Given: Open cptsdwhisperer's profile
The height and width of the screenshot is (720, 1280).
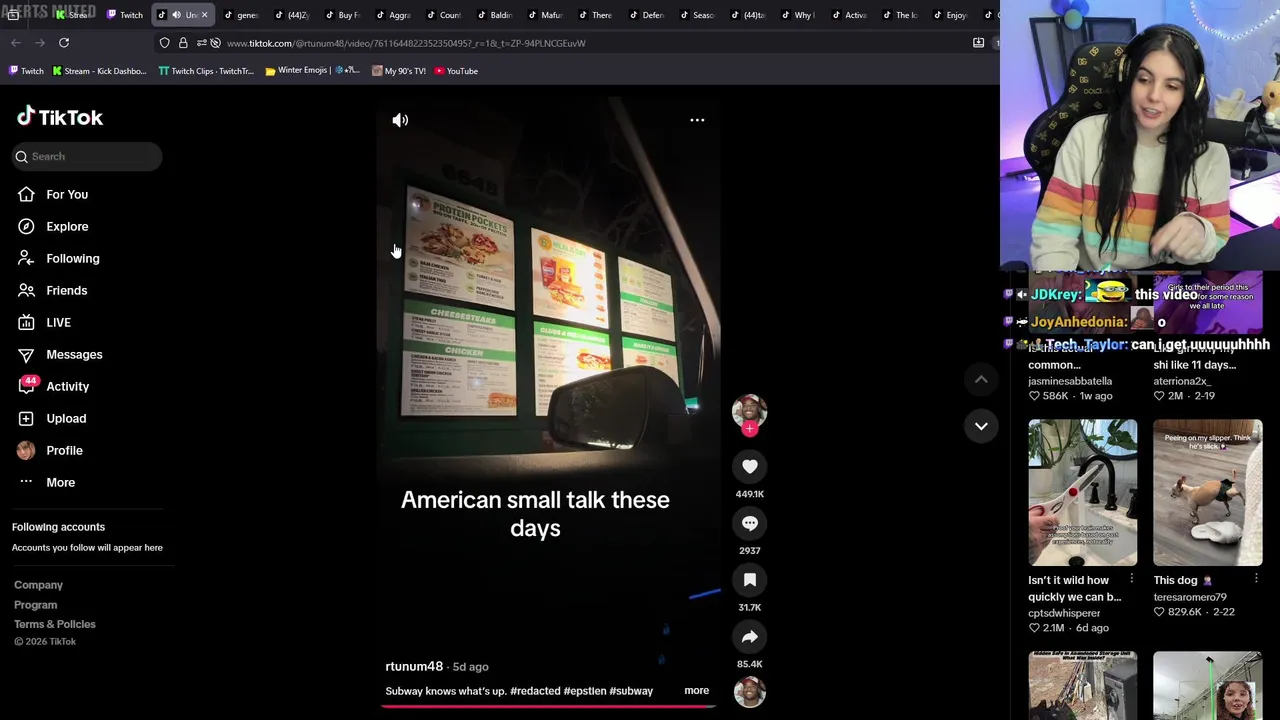Looking at the screenshot, I should (x=1064, y=613).
